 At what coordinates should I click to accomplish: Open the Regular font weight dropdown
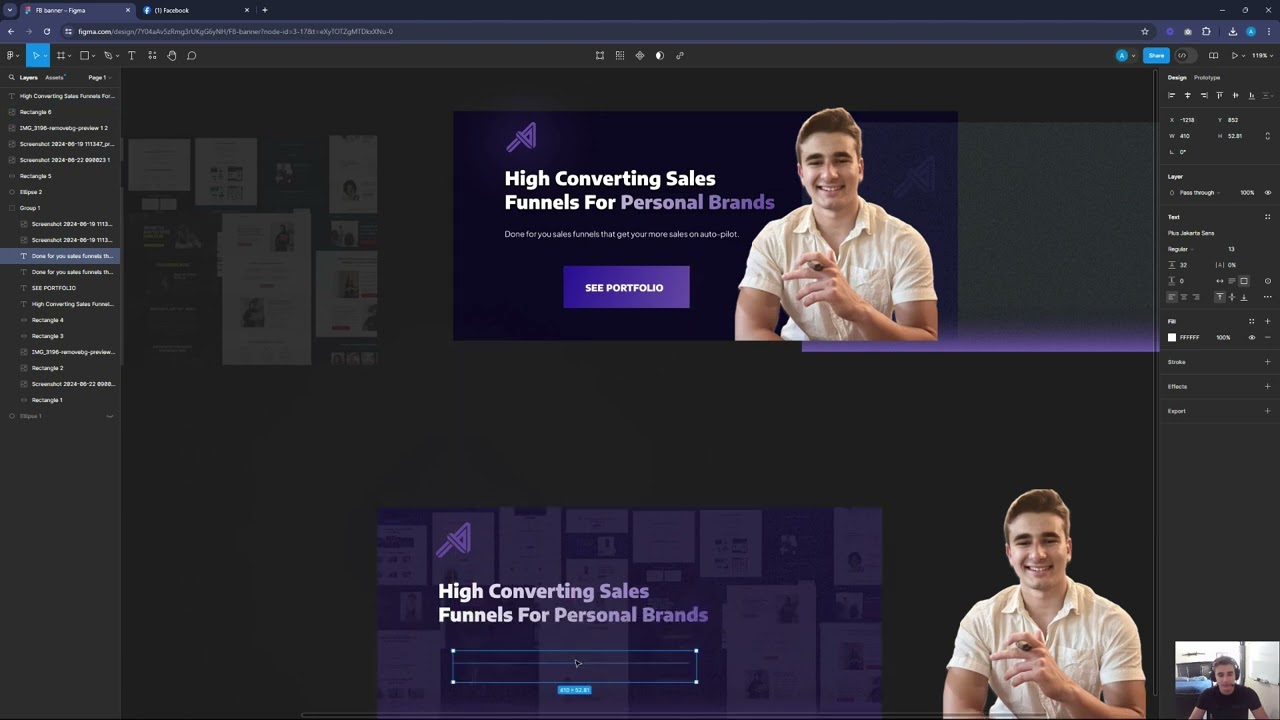[x=1180, y=249]
